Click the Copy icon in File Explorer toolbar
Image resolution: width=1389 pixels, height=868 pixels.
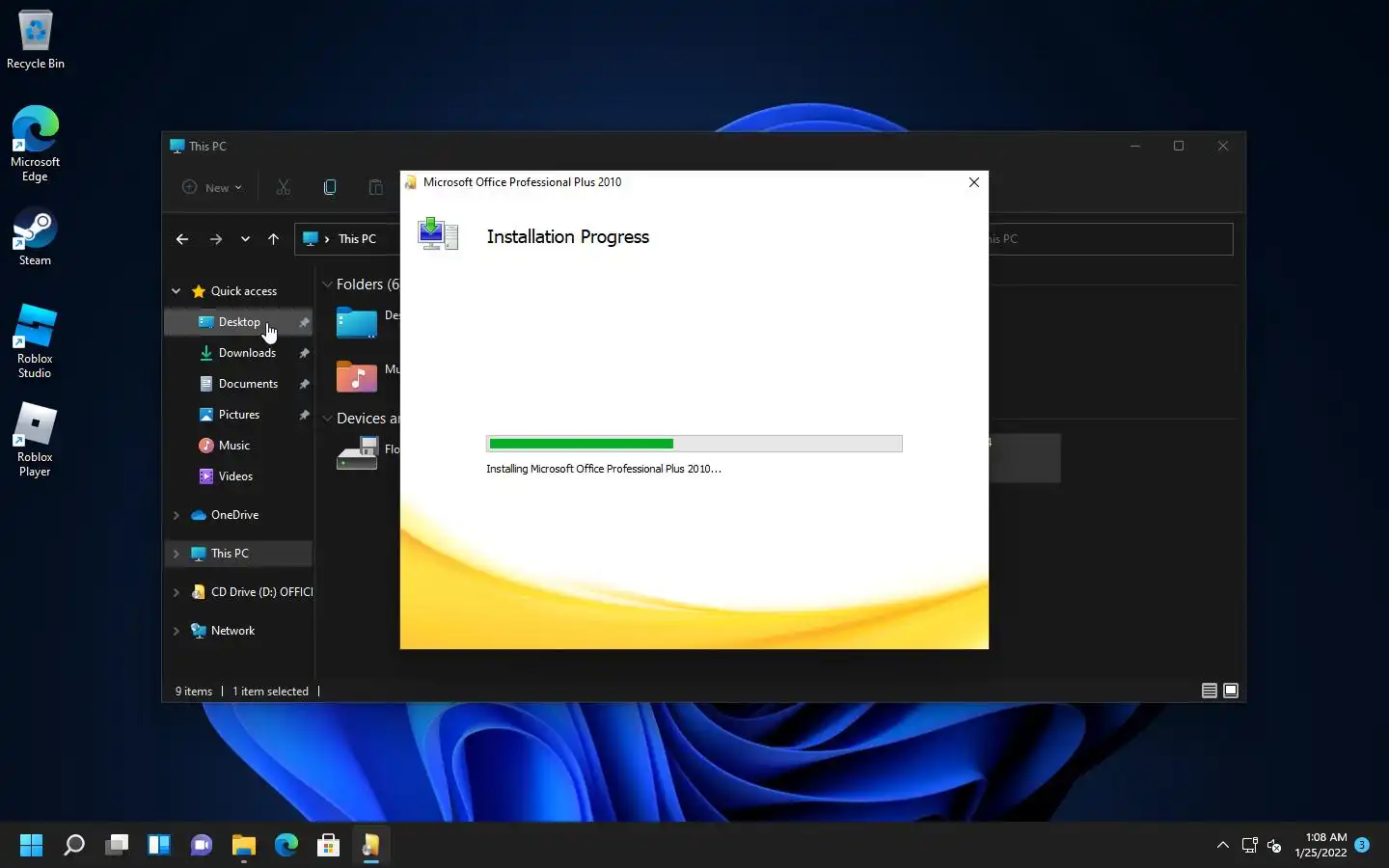pyautogui.click(x=330, y=187)
